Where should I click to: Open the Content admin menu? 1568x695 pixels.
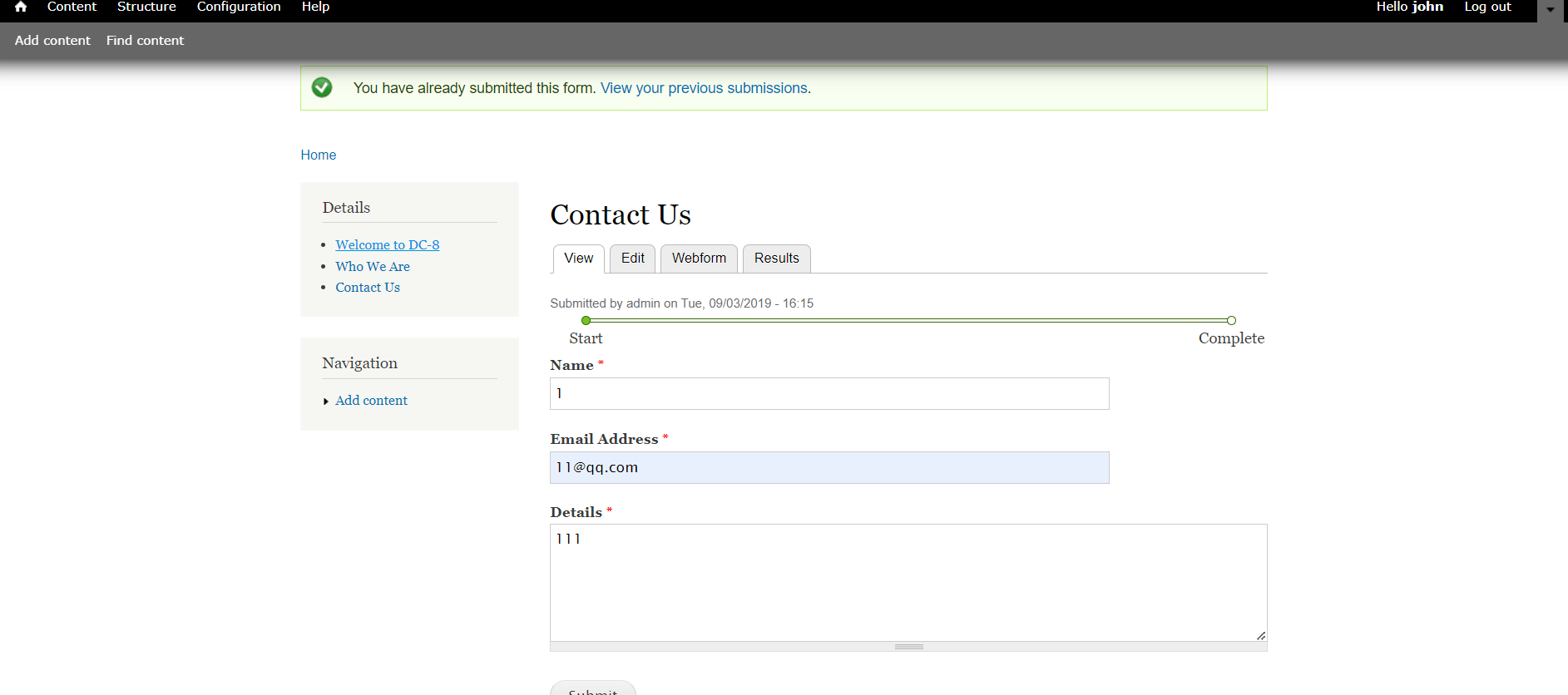point(72,7)
